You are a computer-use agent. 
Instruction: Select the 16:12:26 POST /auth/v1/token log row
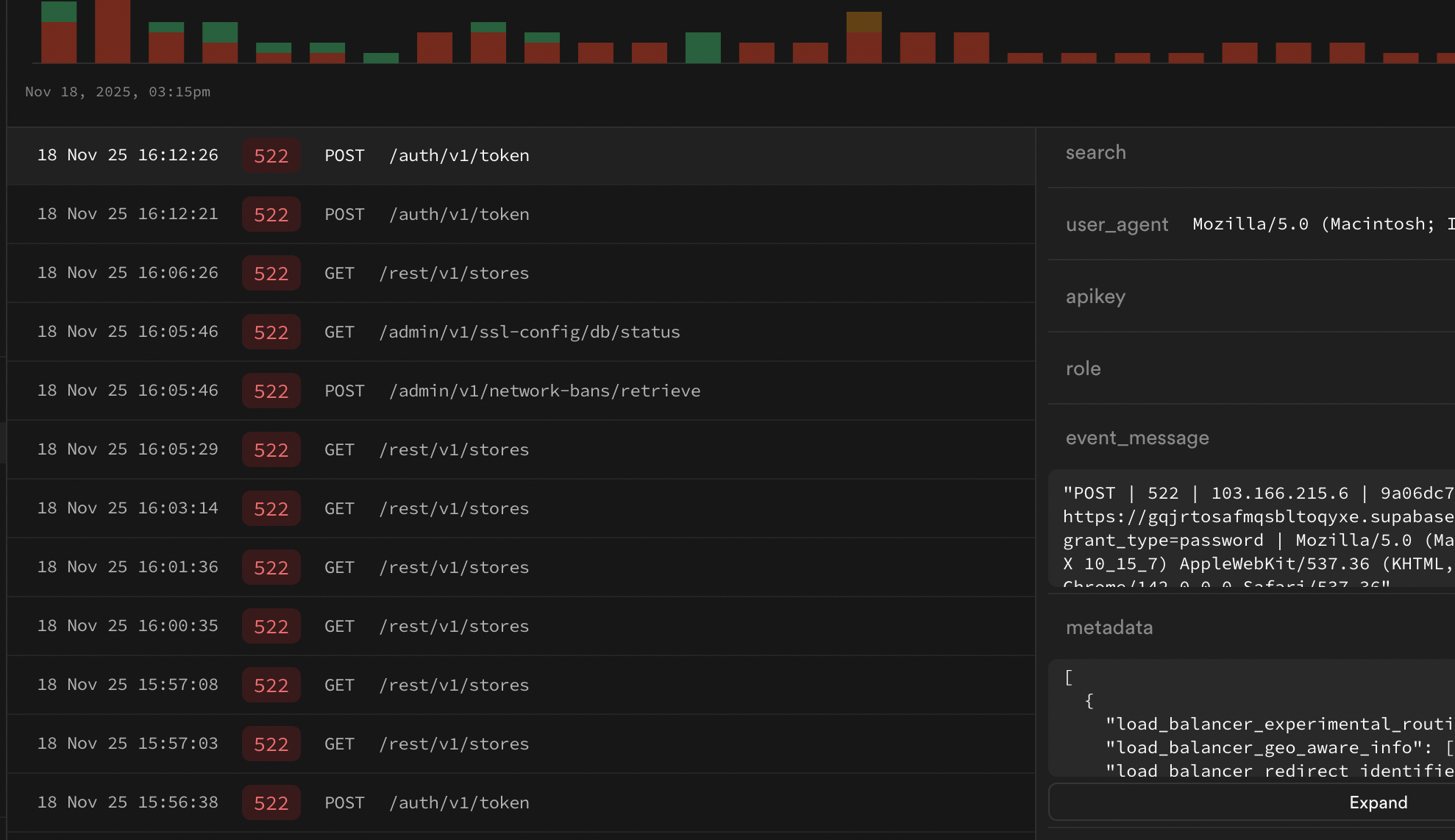[x=459, y=156]
